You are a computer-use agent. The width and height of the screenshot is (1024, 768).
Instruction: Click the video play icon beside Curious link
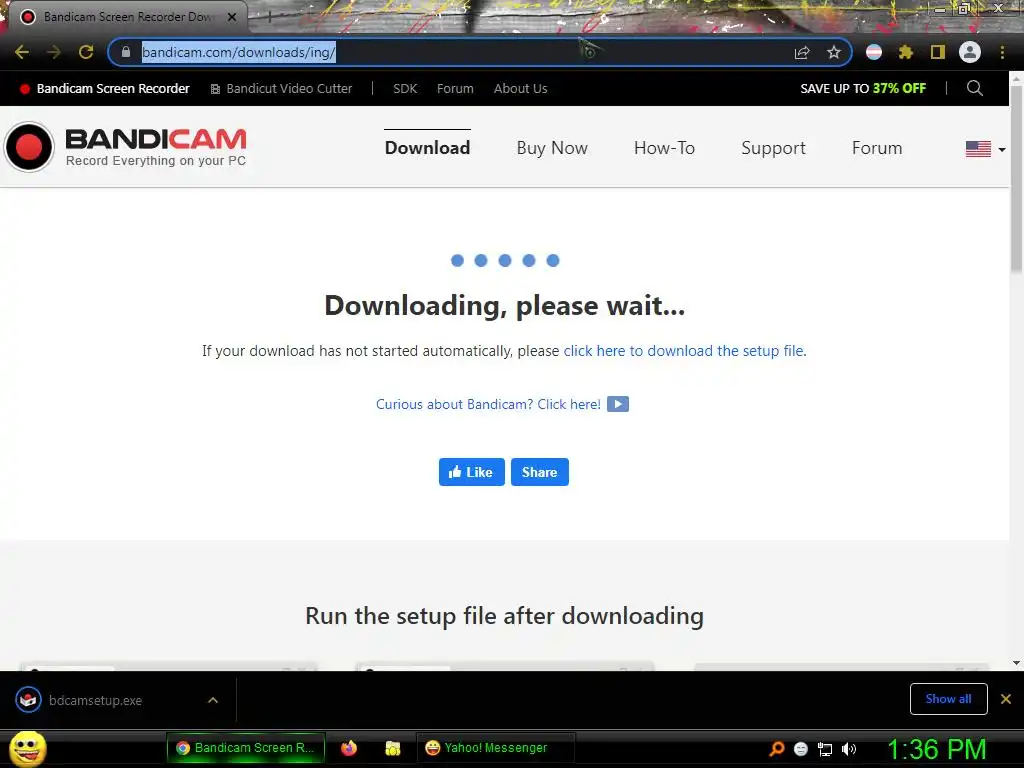pos(618,404)
